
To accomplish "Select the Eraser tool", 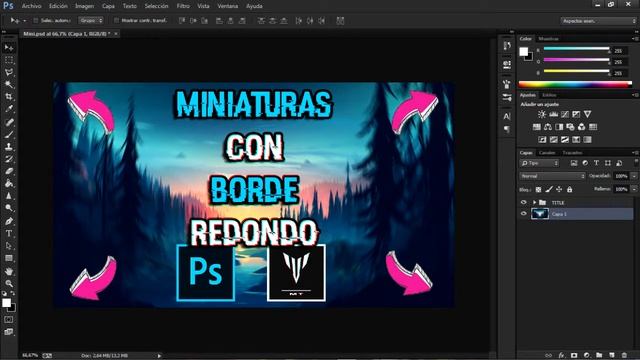I will (9, 171).
